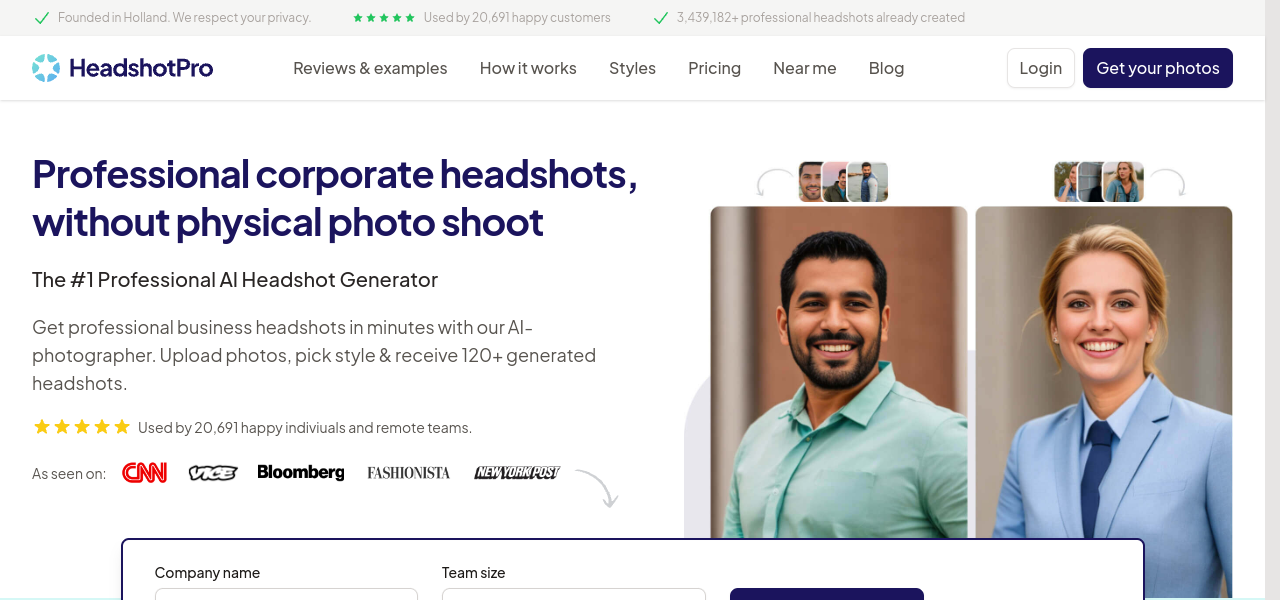Go to the Styles page
Image resolution: width=1280 pixels, height=600 pixels.
632,68
